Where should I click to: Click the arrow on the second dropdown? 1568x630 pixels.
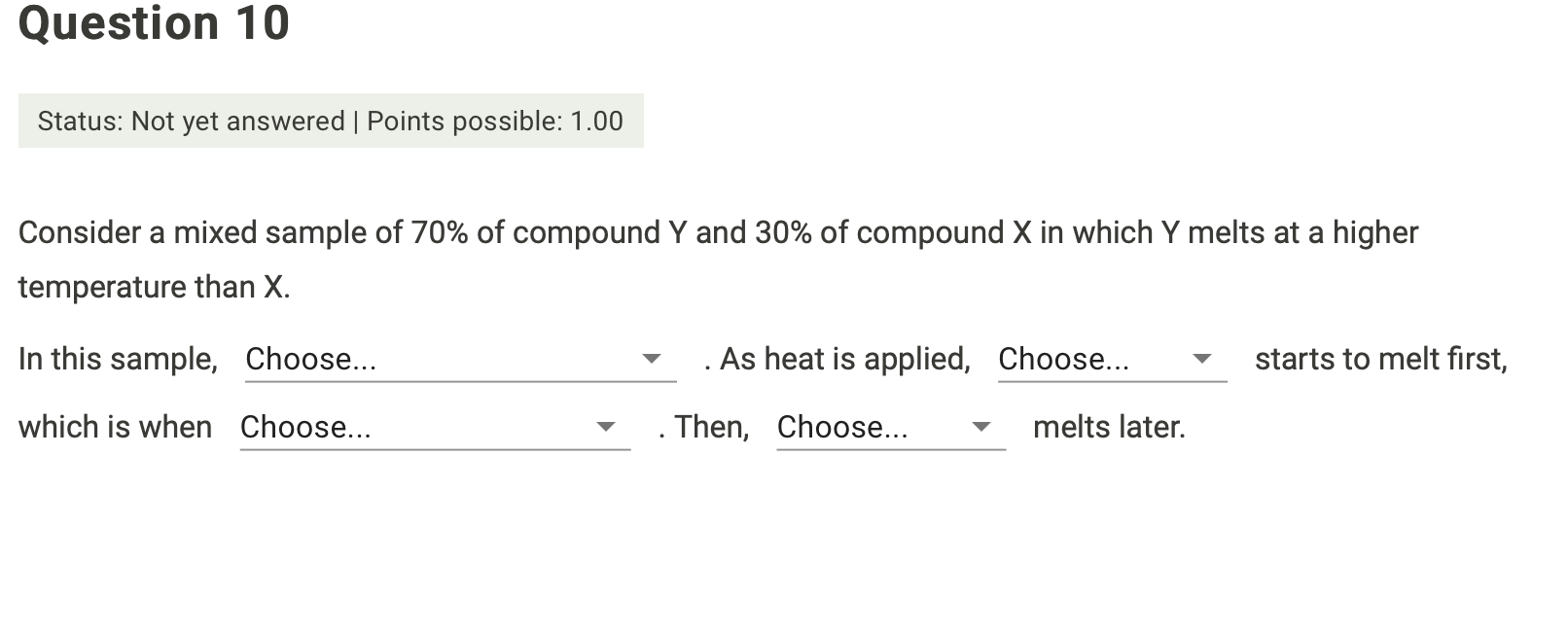pos(1202,360)
